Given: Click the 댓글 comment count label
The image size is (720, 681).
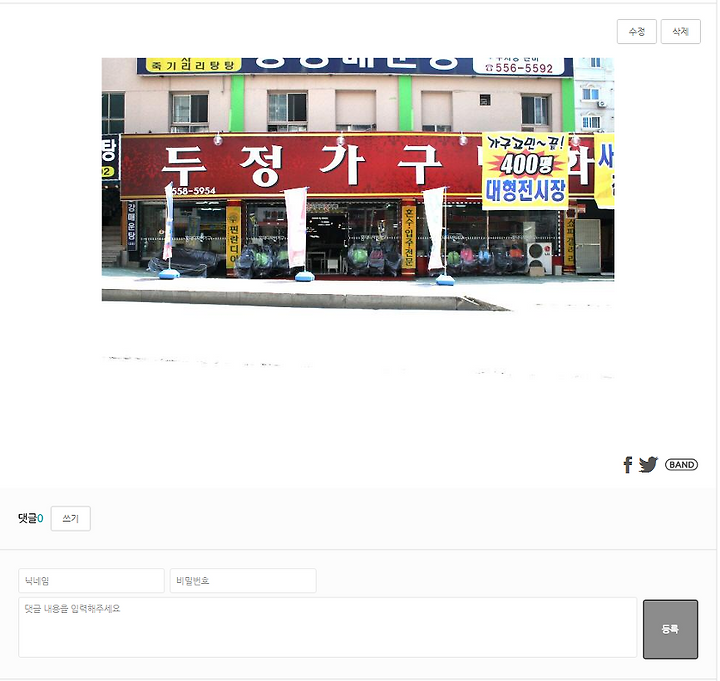Looking at the screenshot, I should [x=31, y=520].
